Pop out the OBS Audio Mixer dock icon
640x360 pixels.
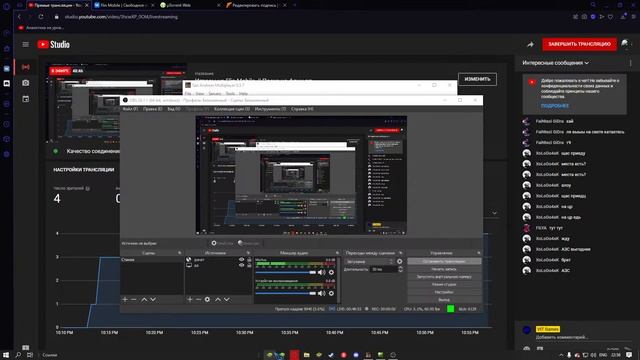337,253
